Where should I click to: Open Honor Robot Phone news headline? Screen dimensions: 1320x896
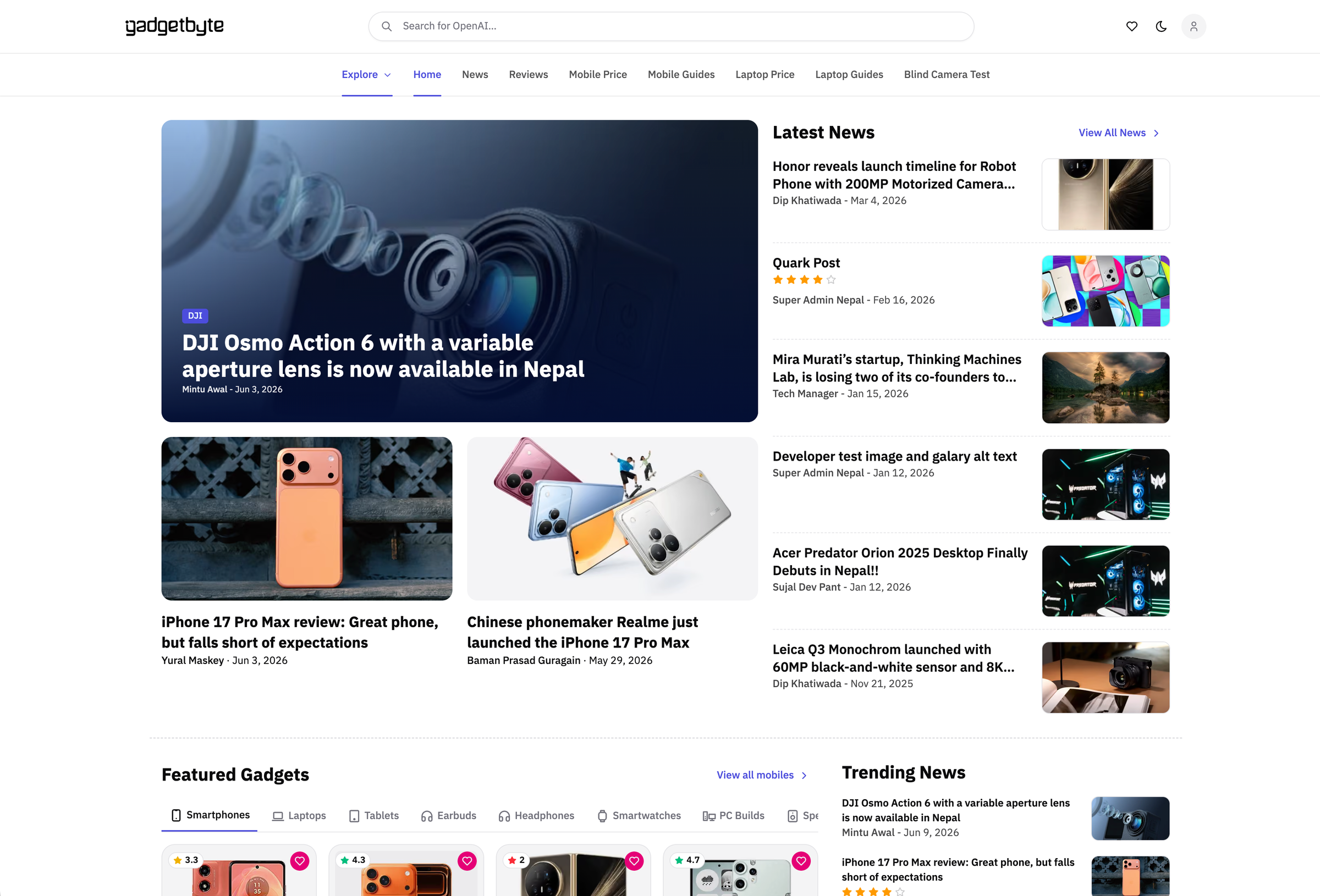tap(894, 175)
